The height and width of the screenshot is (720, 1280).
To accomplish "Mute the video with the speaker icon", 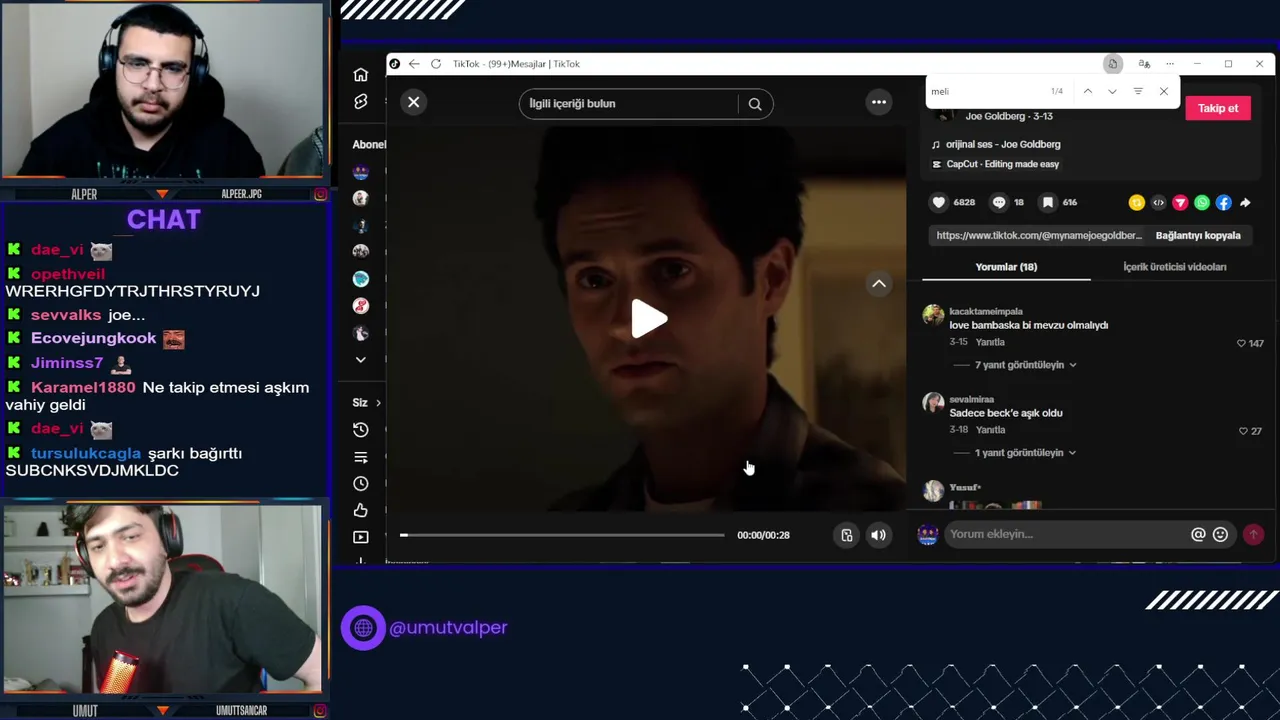I will point(878,535).
